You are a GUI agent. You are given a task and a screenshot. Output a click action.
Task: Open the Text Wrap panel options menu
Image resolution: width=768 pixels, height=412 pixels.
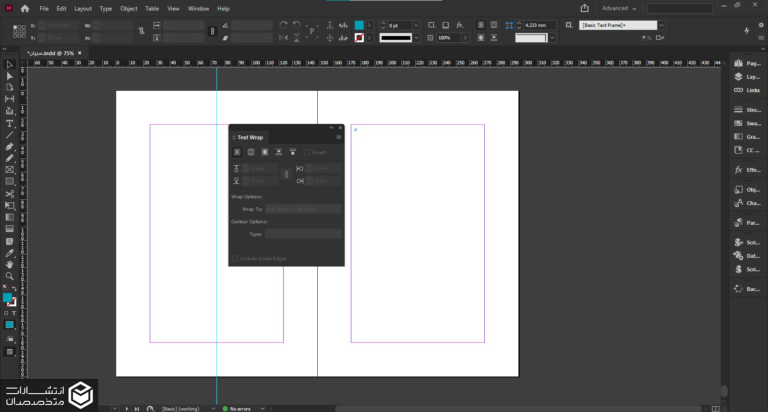[339, 137]
